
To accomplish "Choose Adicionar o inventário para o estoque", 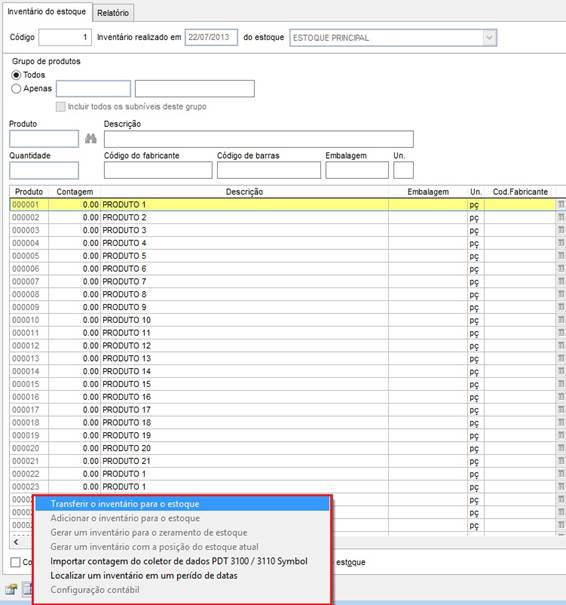I will coord(182,518).
